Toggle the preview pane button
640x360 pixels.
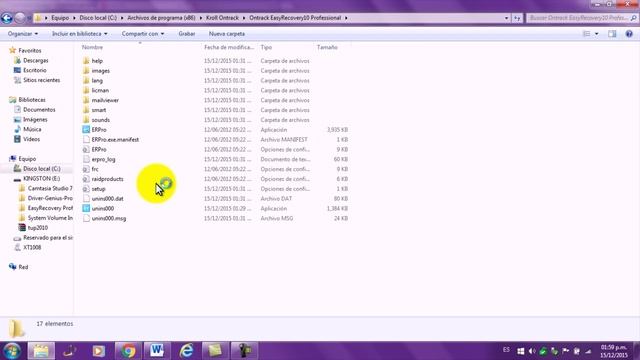click(612, 34)
